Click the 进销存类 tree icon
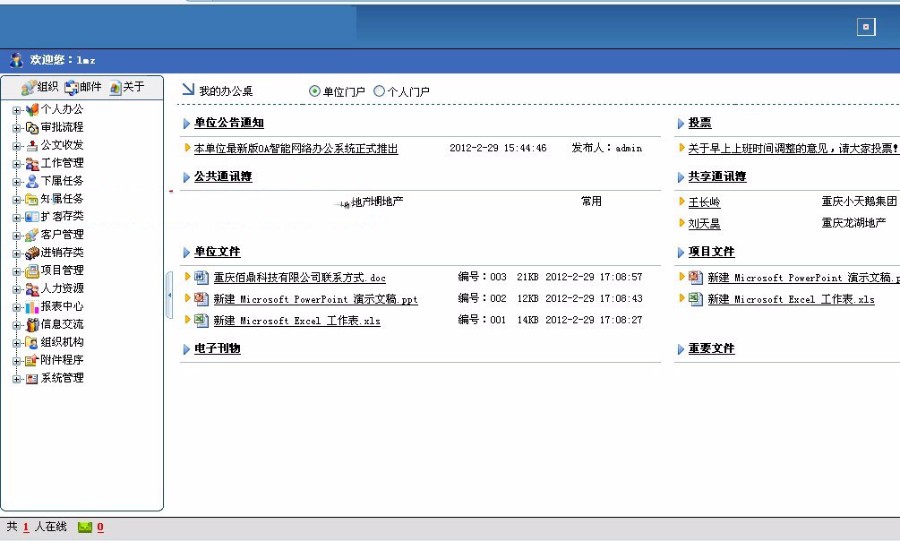Image resolution: width=900 pixels, height=541 pixels. (32, 252)
